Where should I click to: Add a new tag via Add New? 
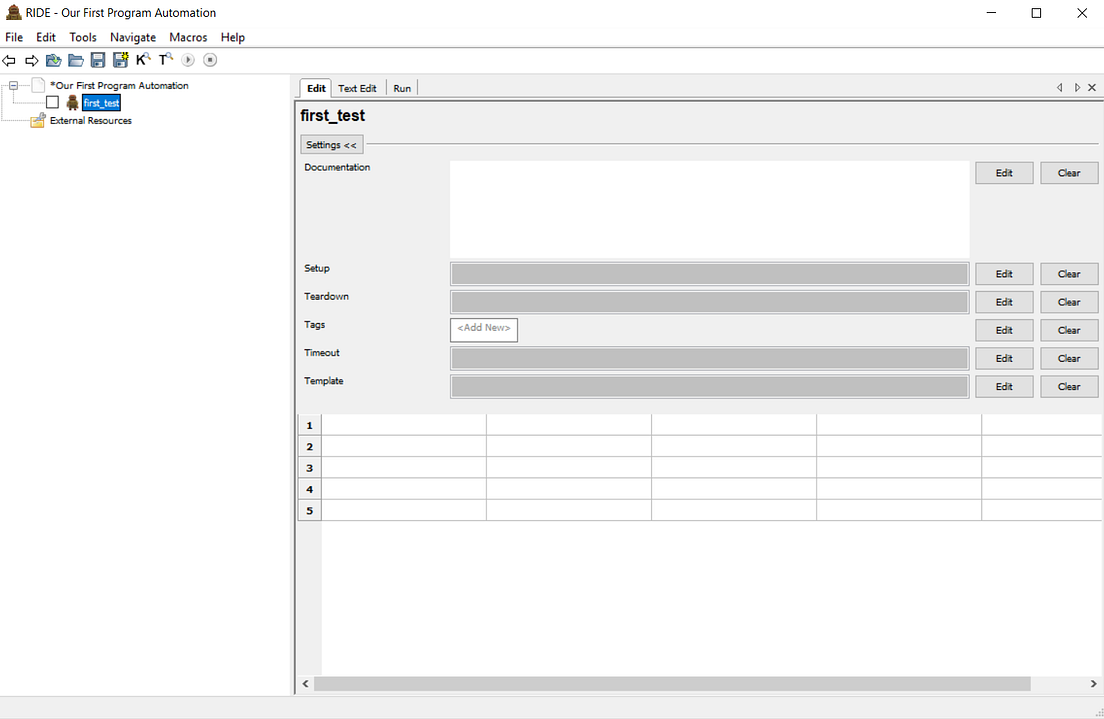483,329
